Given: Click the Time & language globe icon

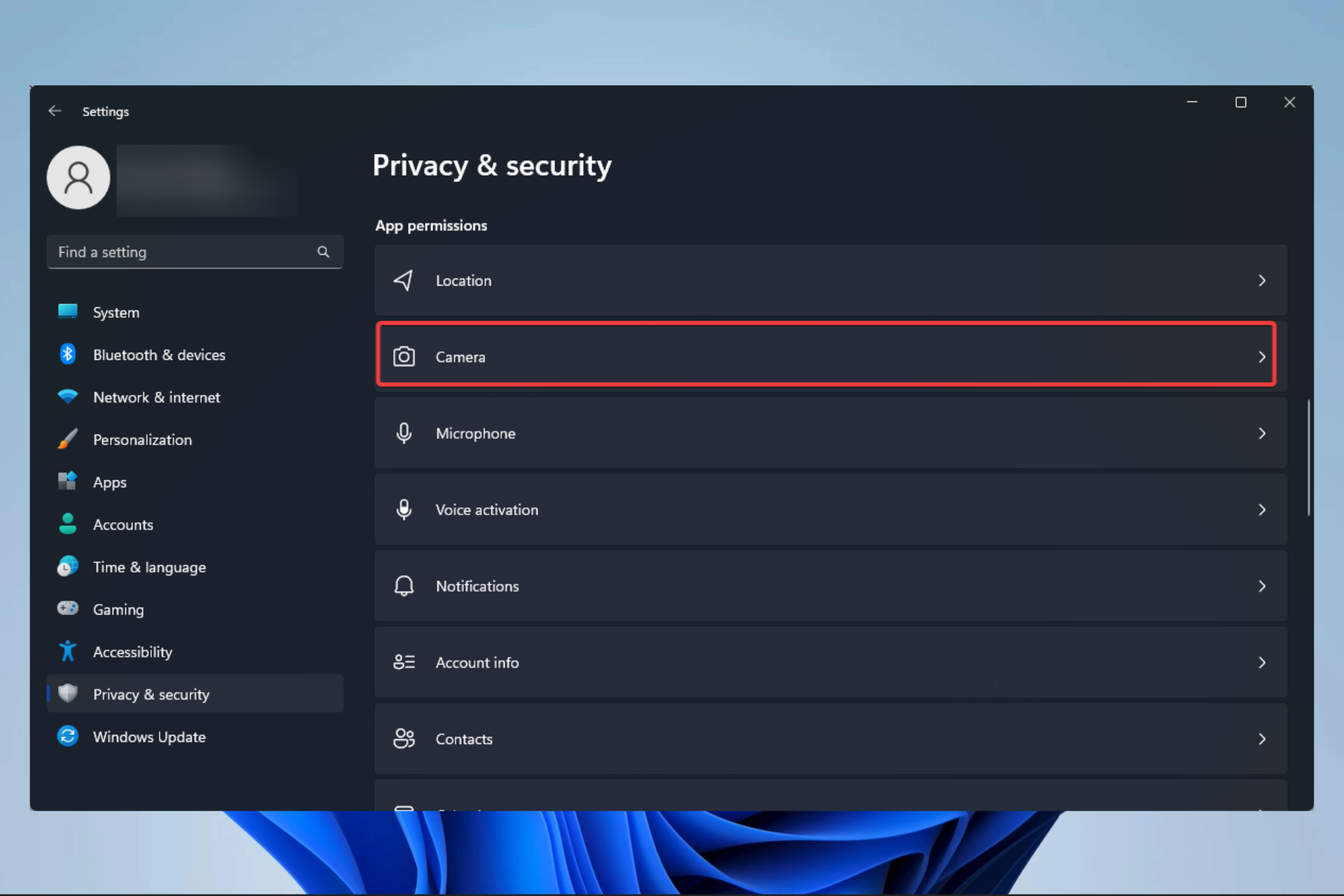Looking at the screenshot, I should [68, 566].
